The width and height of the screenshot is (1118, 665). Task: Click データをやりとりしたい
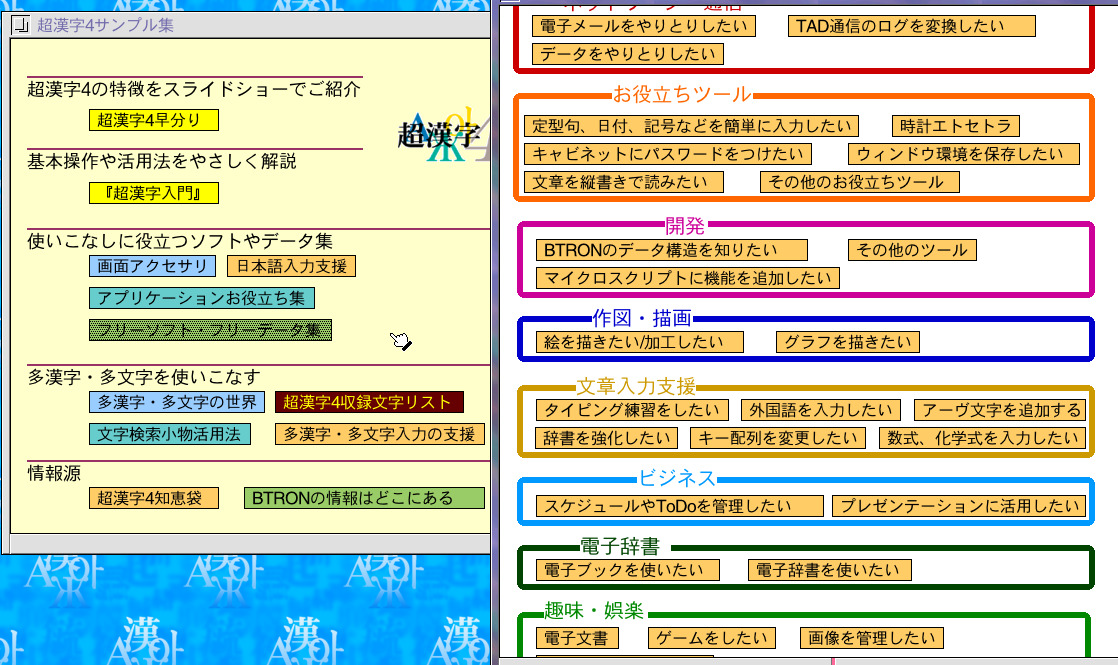coord(628,54)
